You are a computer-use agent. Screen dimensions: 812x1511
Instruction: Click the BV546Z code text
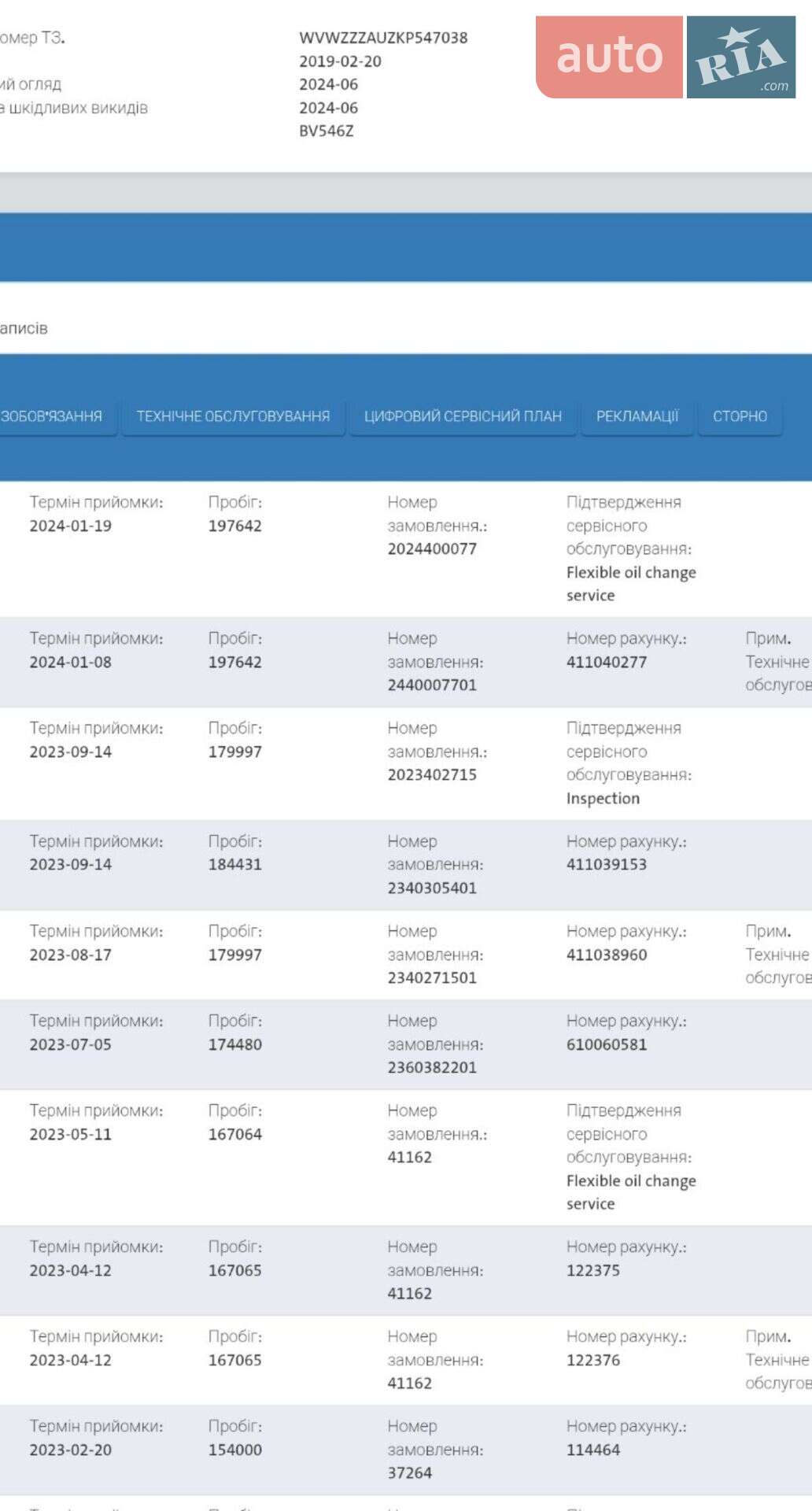[326, 131]
